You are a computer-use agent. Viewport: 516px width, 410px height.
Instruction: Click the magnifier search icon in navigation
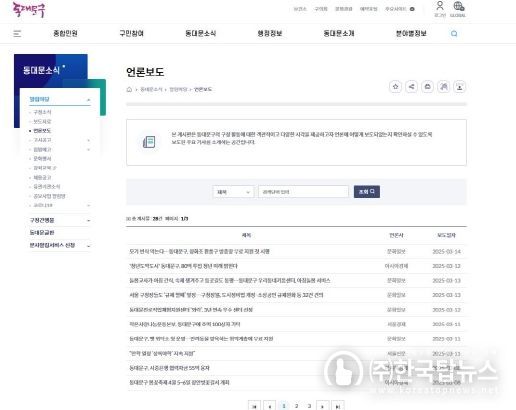[454, 34]
